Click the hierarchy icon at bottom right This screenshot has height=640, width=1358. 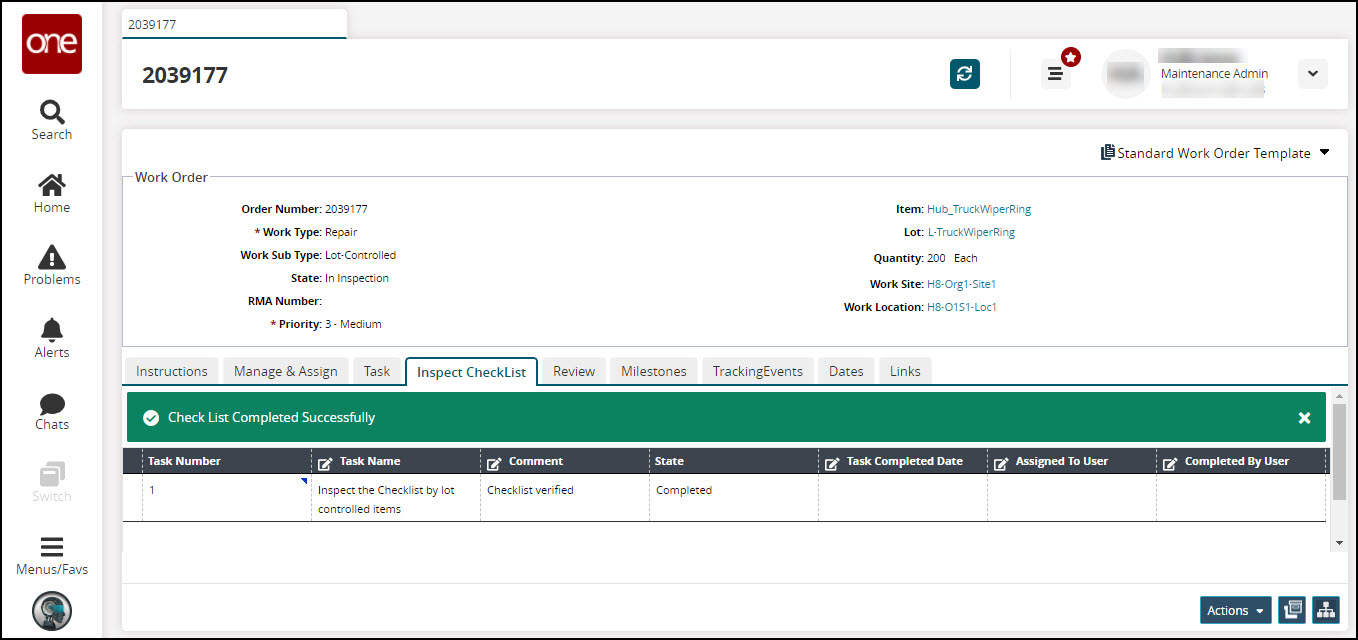[x=1325, y=610]
